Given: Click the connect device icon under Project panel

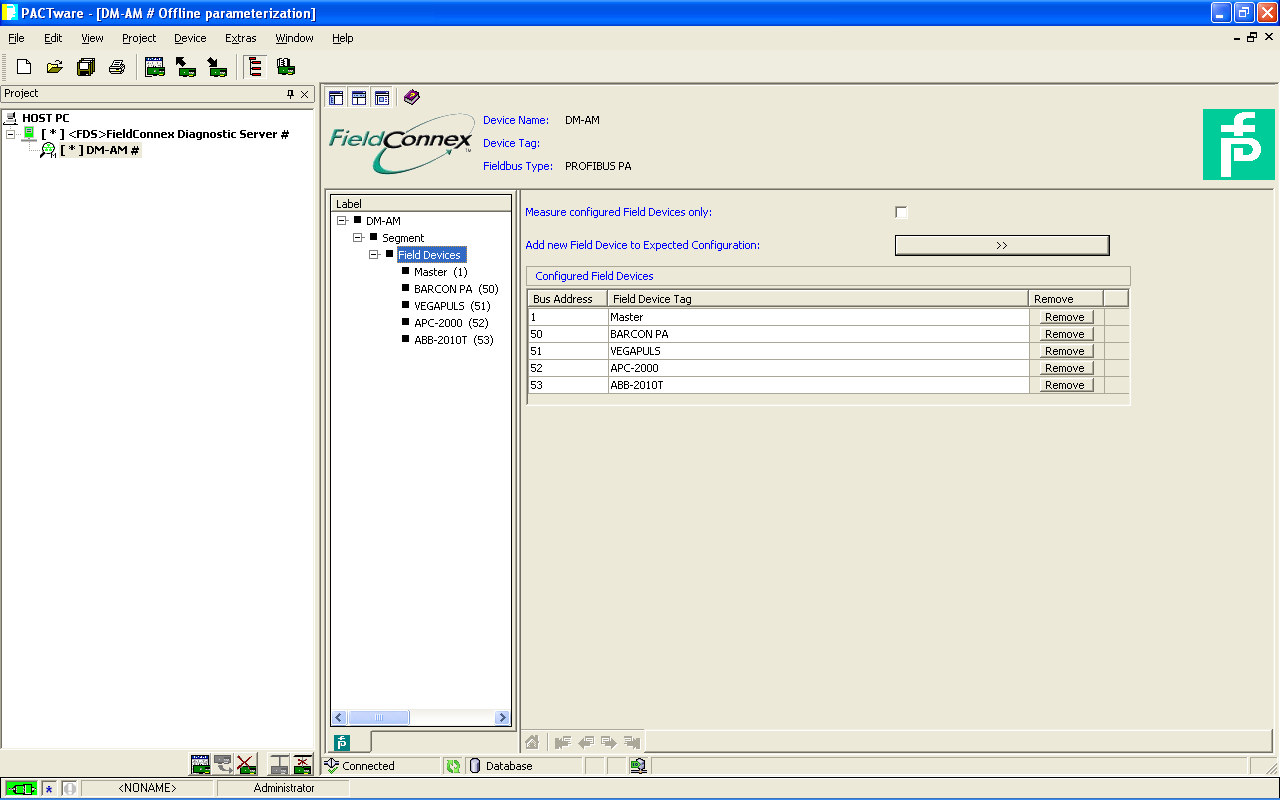Looking at the screenshot, I should [x=280, y=765].
